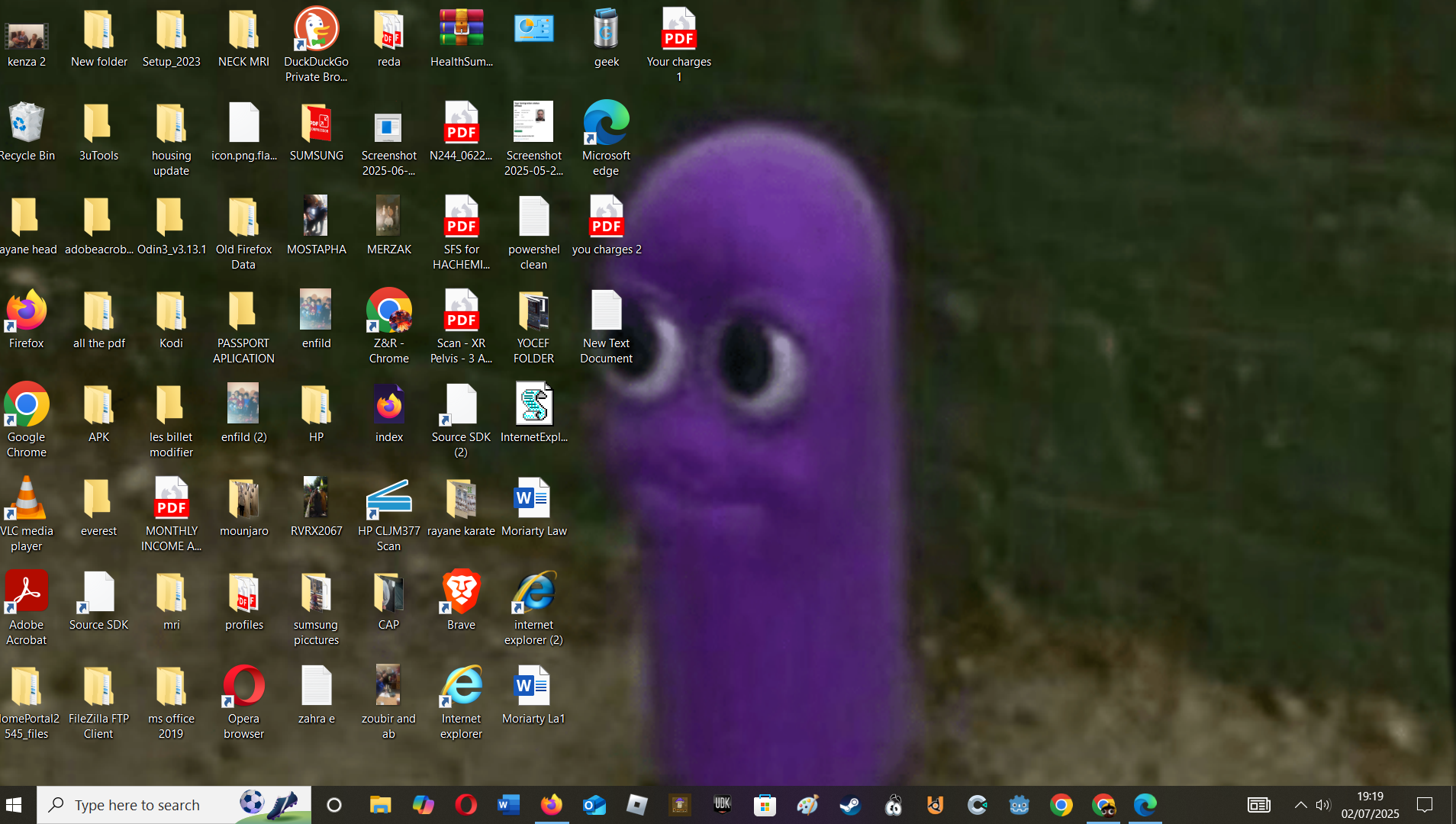The width and height of the screenshot is (1456, 824).
Task: Open the powershel clean file
Action: click(x=533, y=232)
